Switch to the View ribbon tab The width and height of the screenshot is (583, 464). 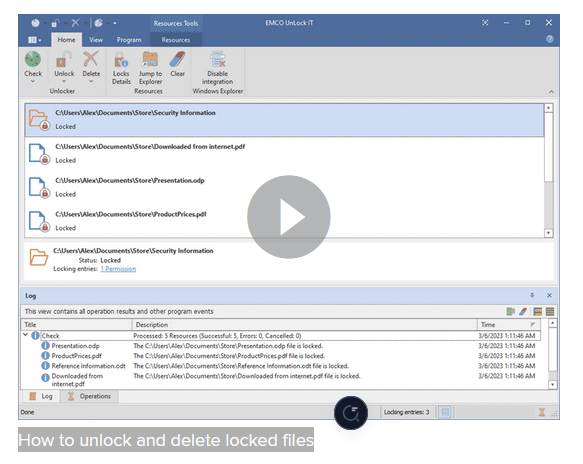point(96,39)
